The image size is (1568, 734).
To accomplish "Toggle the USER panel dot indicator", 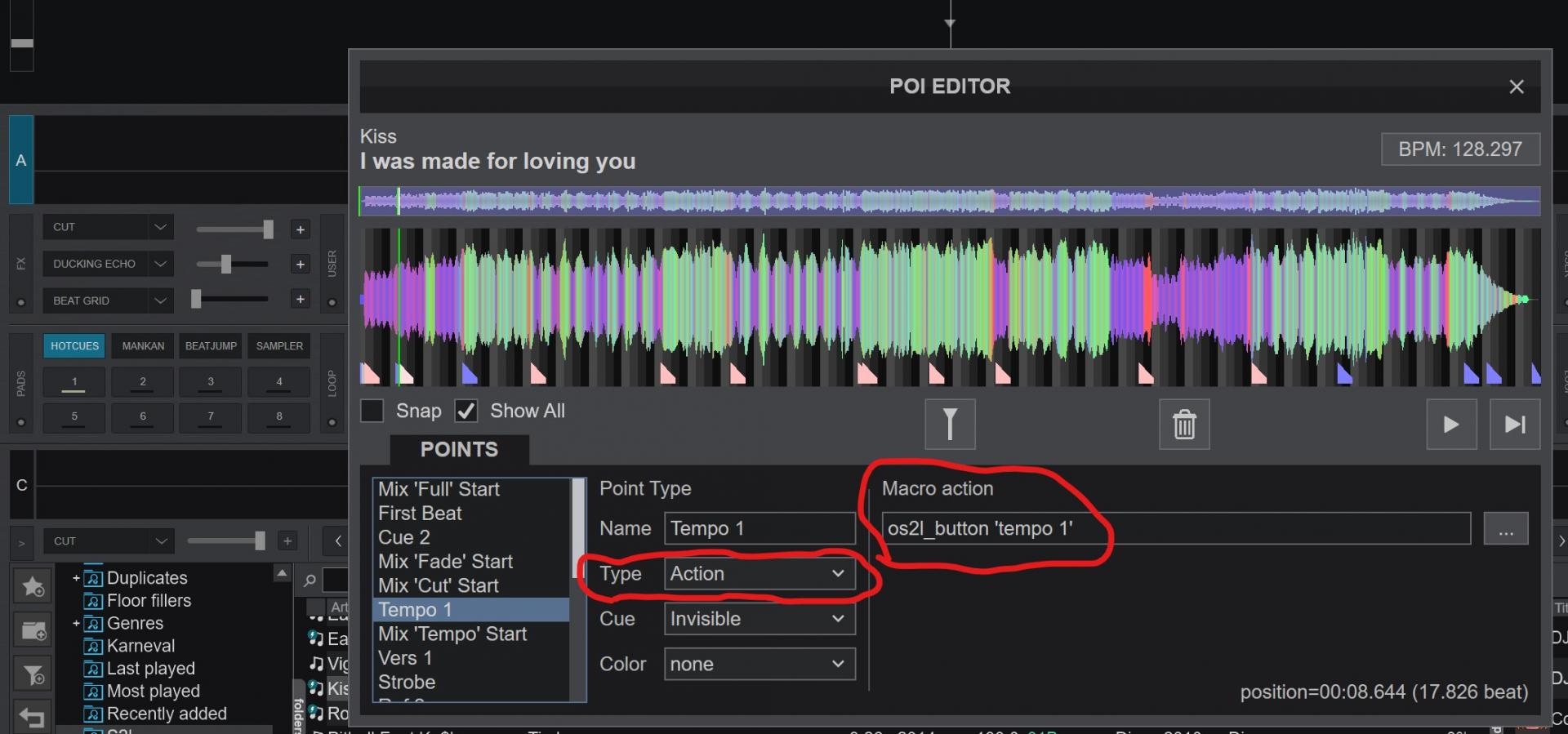I will 332,303.
